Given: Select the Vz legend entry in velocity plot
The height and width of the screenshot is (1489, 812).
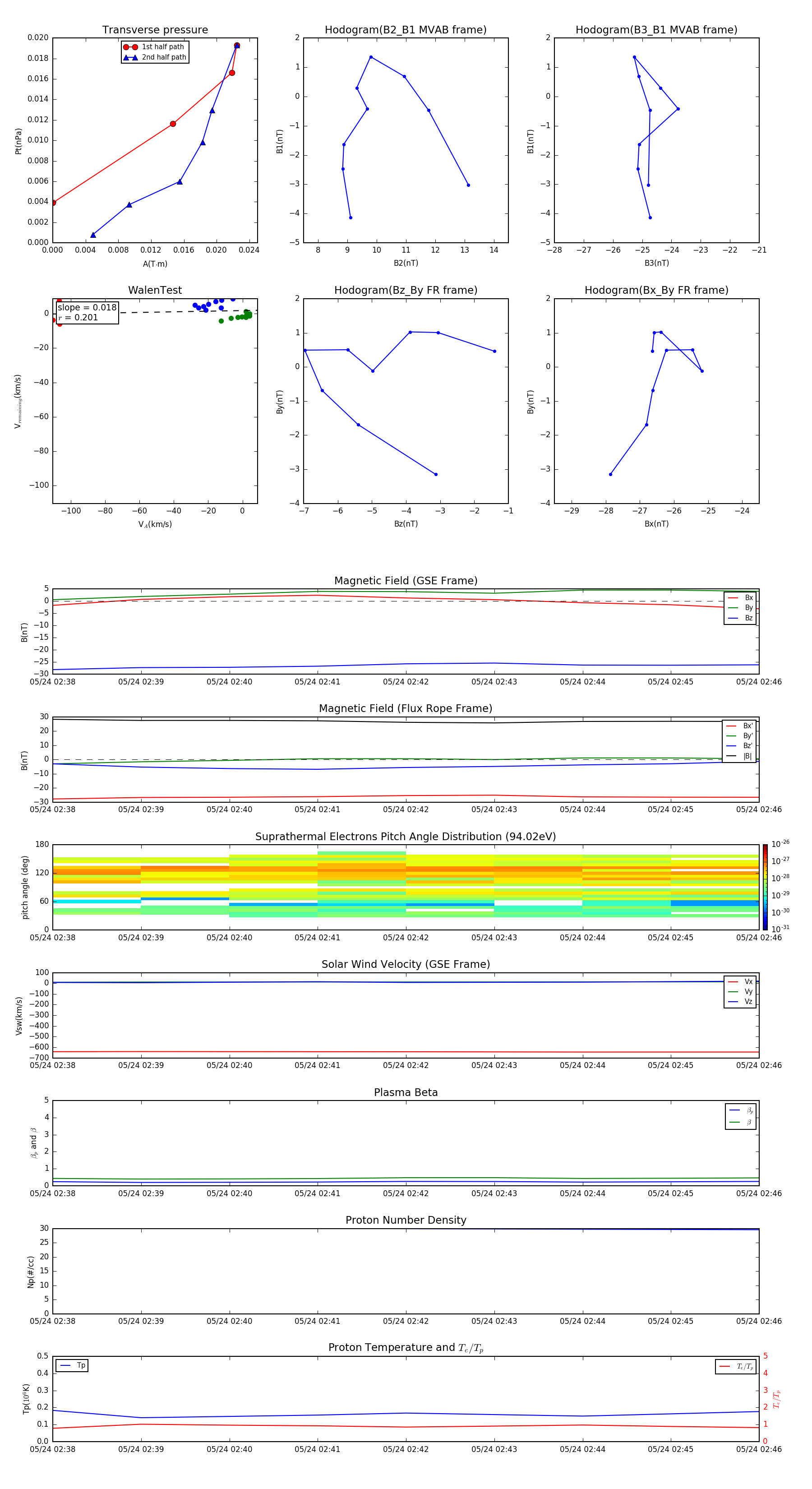Looking at the screenshot, I should pyautogui.click(x=740, y=1002).
